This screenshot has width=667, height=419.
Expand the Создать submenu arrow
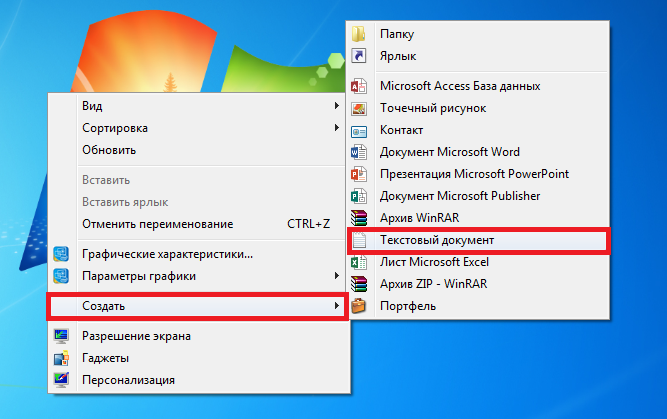coord(337,305)
